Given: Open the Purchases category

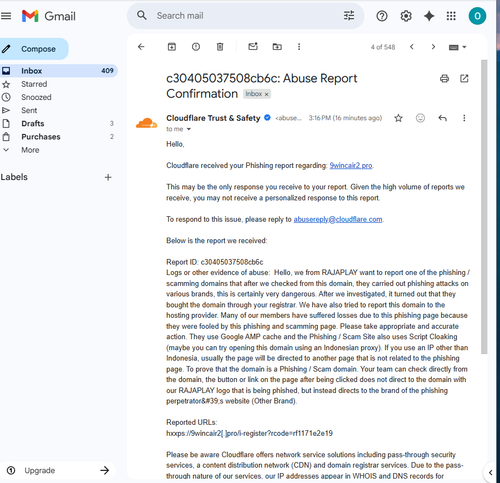Looking at the screenshot, I should [x=41, y=137].
